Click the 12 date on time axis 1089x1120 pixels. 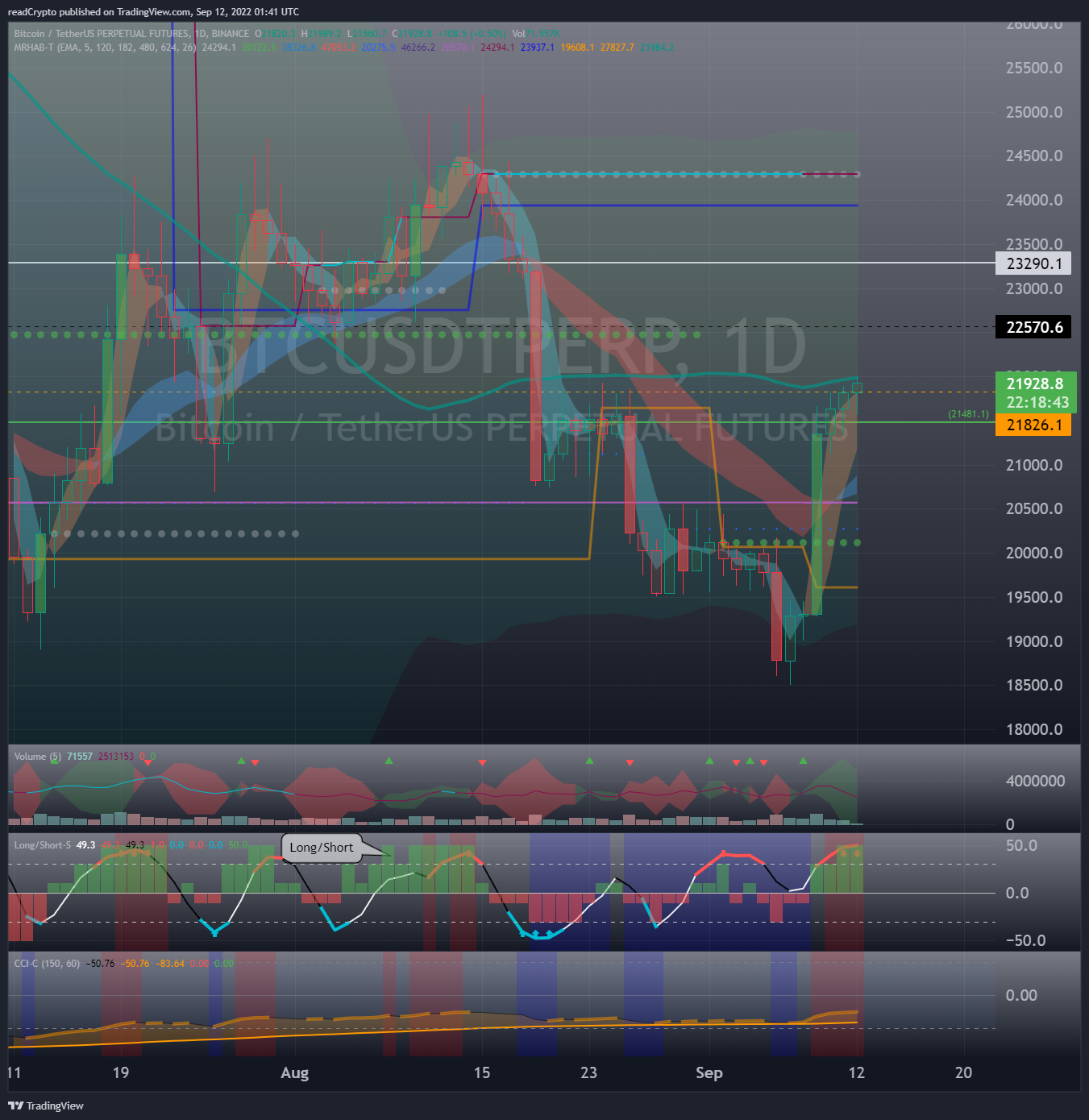tap(856, 1072)
